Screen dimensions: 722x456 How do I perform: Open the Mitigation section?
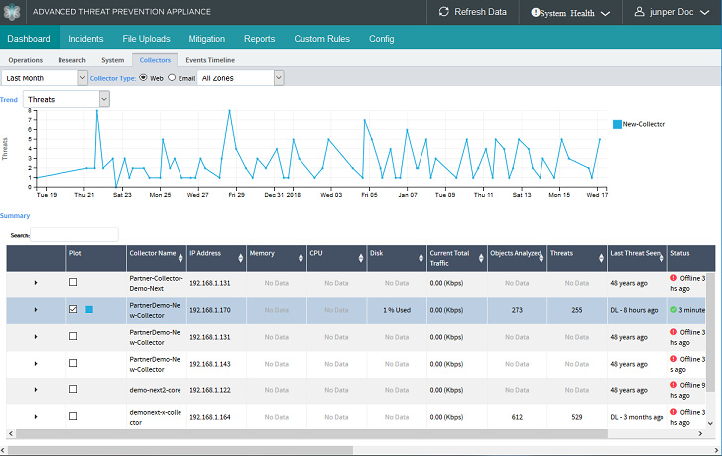(207, 39)
